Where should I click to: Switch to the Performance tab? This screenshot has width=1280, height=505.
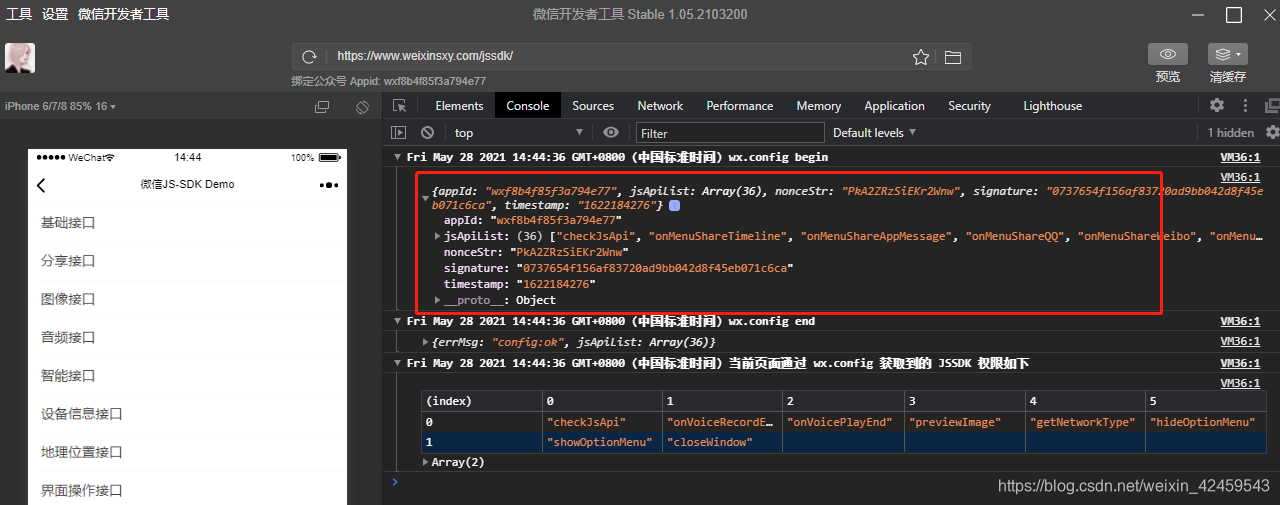[740, 106]
